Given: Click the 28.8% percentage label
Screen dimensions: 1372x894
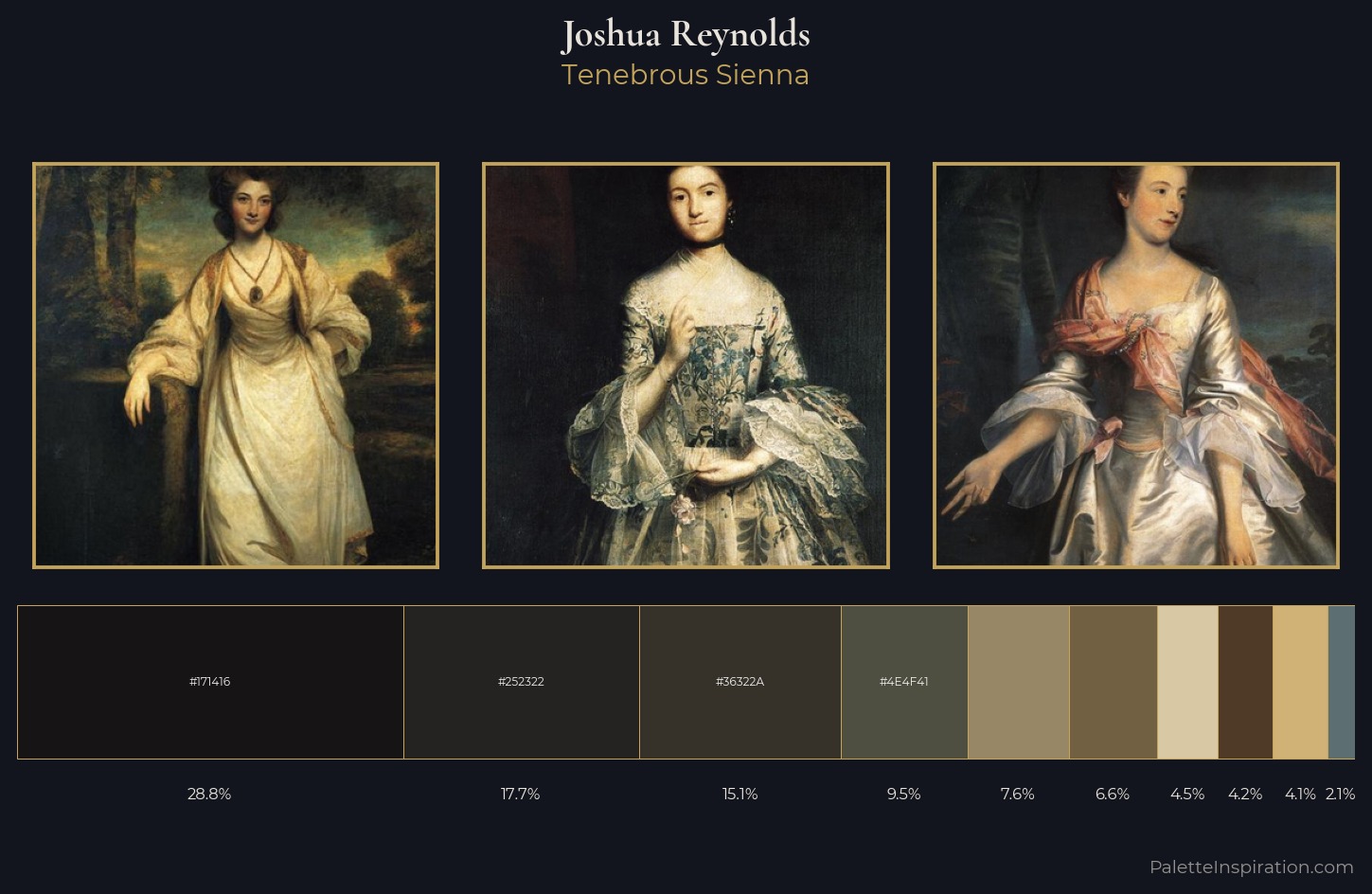Looking at the screenshot, I should [x=209, y=794].
